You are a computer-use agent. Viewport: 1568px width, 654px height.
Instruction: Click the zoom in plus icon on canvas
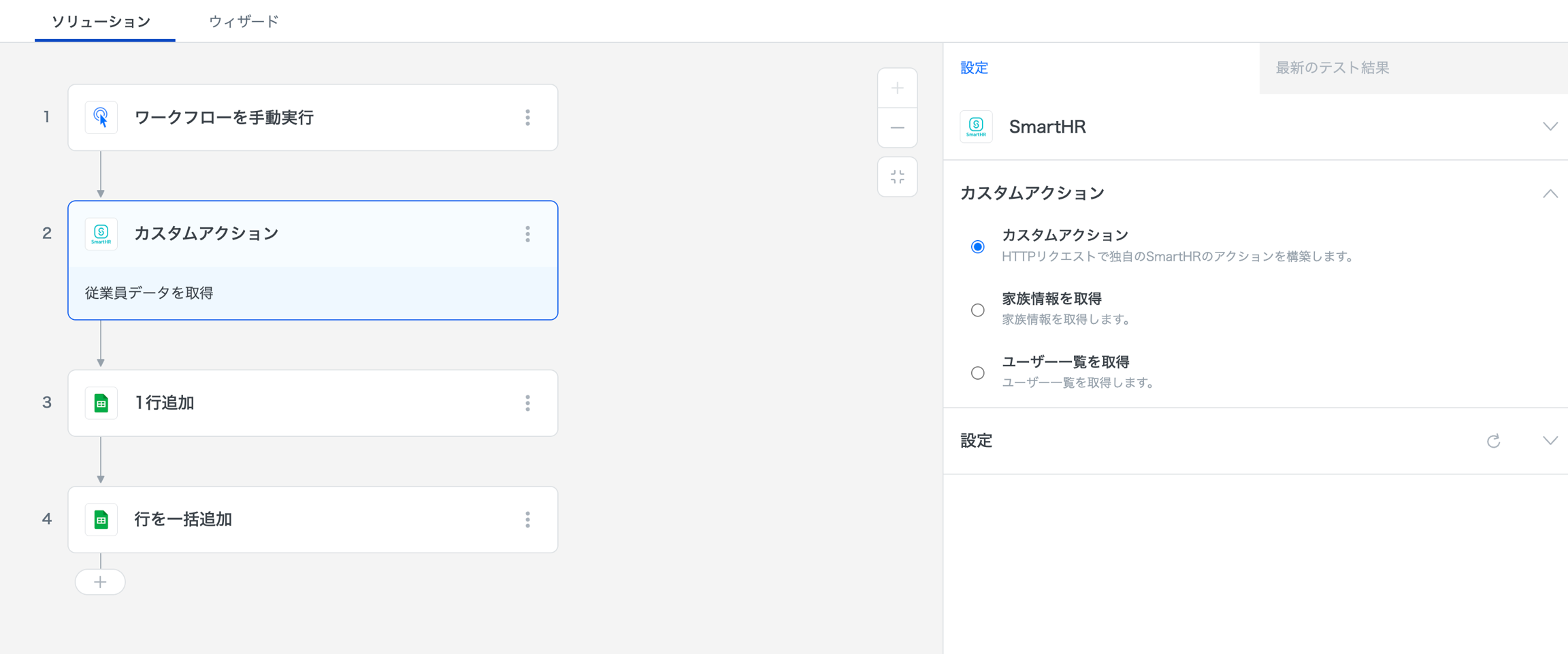pos(897,88)
